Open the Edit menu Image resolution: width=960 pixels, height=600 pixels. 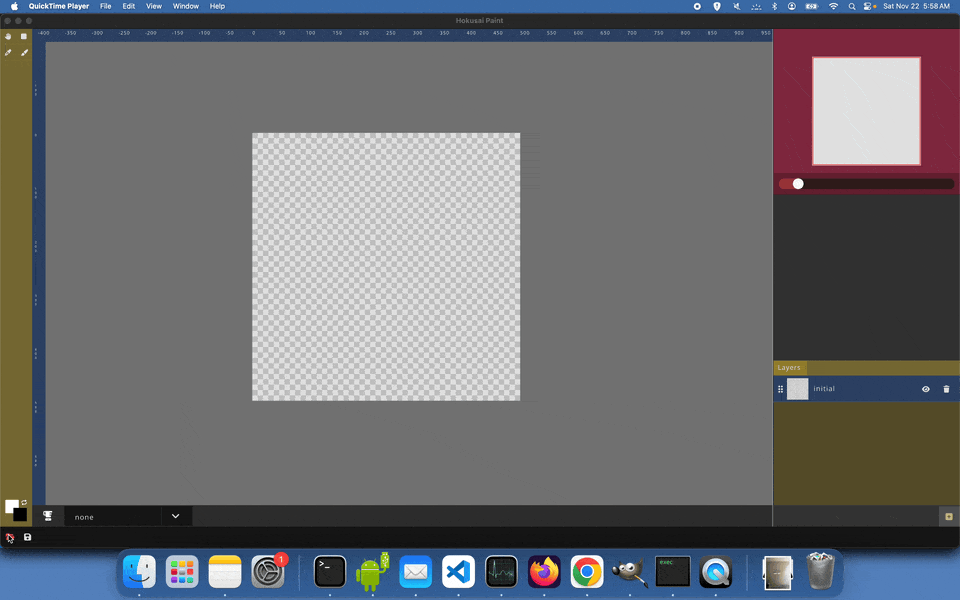[128, 6]
